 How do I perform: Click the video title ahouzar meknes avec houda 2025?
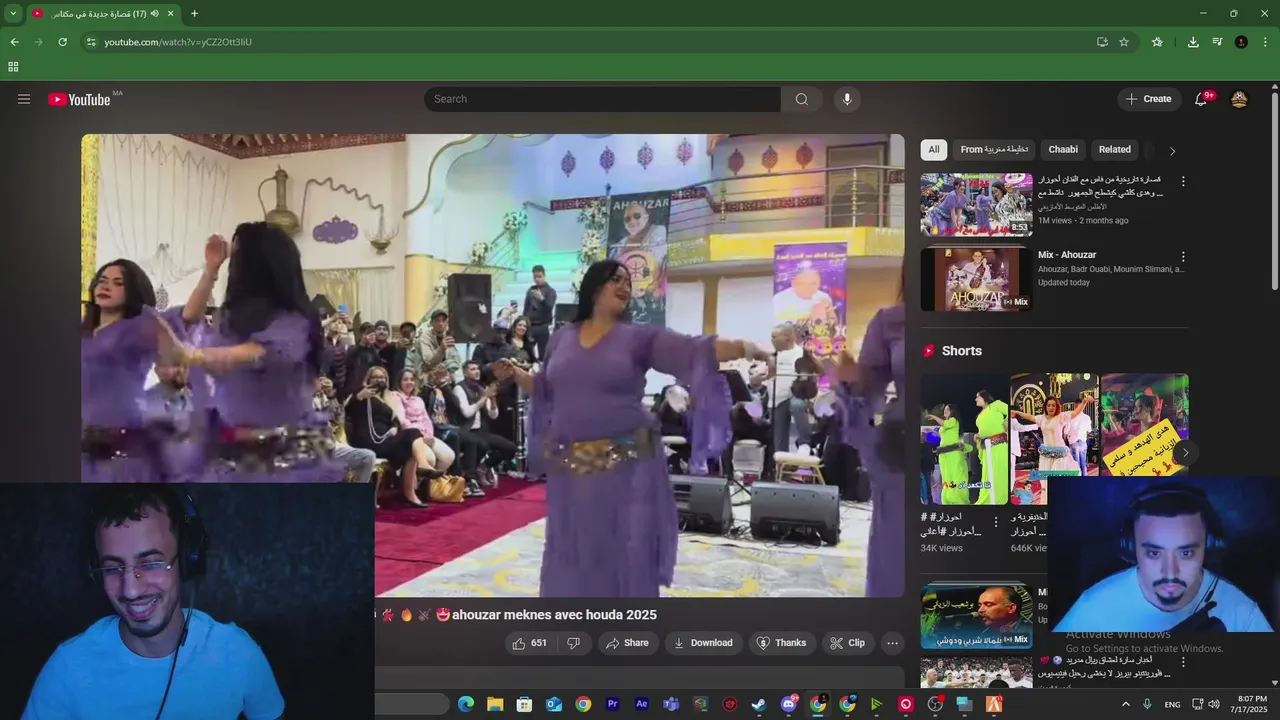554,615
